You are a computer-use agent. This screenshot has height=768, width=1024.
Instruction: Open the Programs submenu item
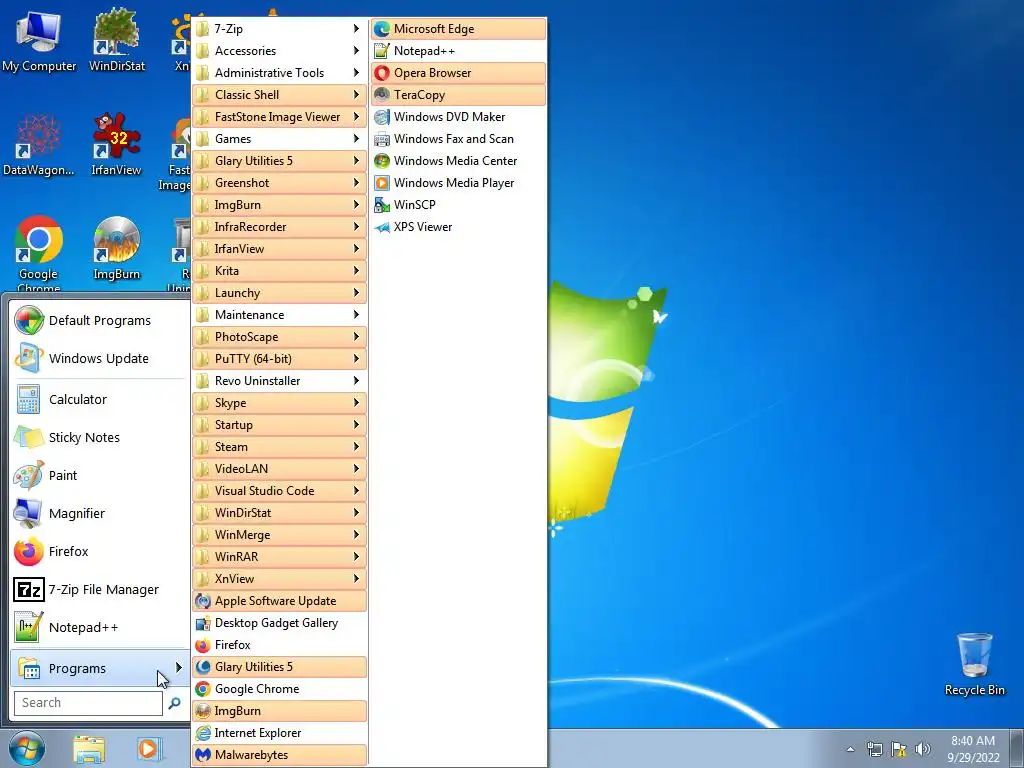(99, 668)
